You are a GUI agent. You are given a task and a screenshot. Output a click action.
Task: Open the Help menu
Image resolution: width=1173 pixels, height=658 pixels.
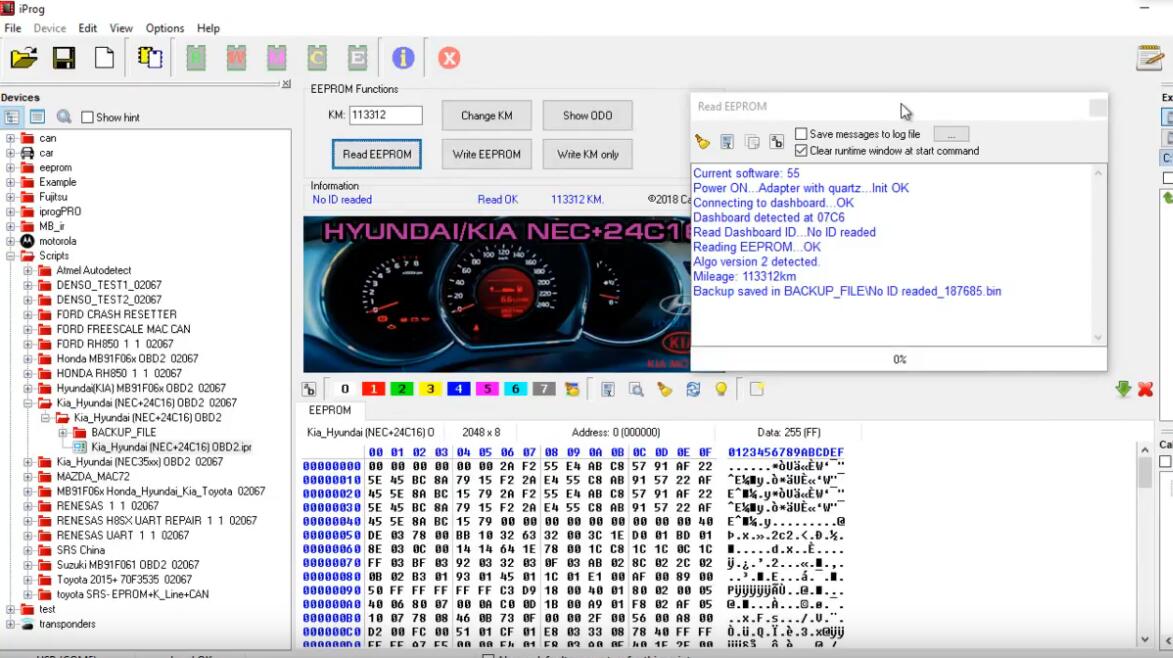(208, 28)
